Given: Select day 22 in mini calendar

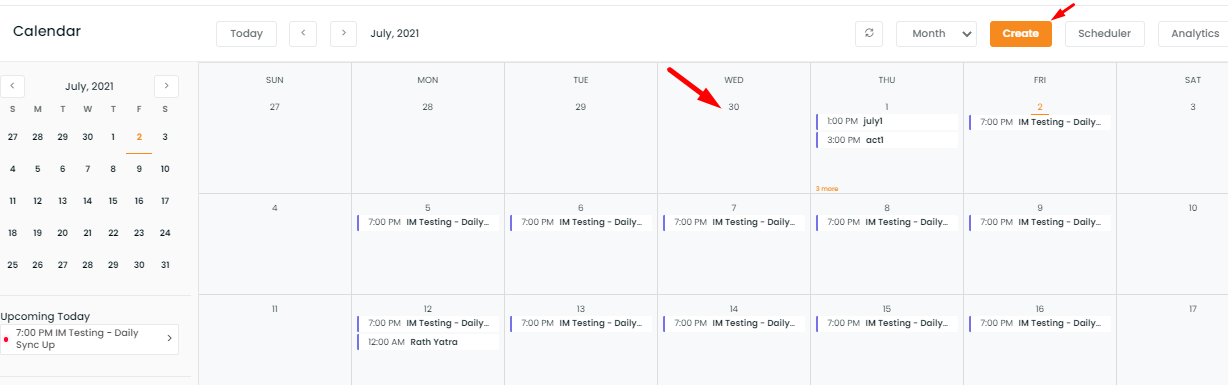Looking at the screenshot, I should pyautogui.click(x=113, y=233).
